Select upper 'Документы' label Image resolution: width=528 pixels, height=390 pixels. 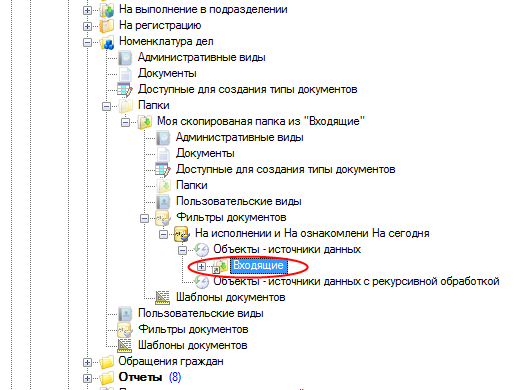(167, 74)
